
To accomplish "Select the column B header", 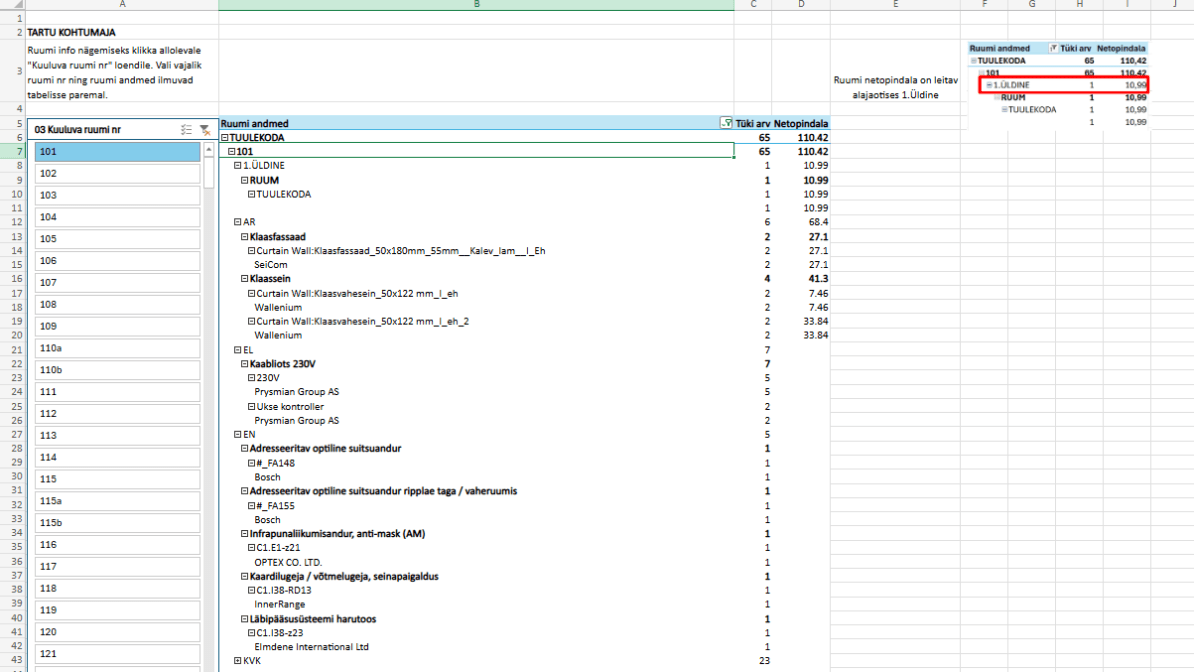I will click(476, 5).
